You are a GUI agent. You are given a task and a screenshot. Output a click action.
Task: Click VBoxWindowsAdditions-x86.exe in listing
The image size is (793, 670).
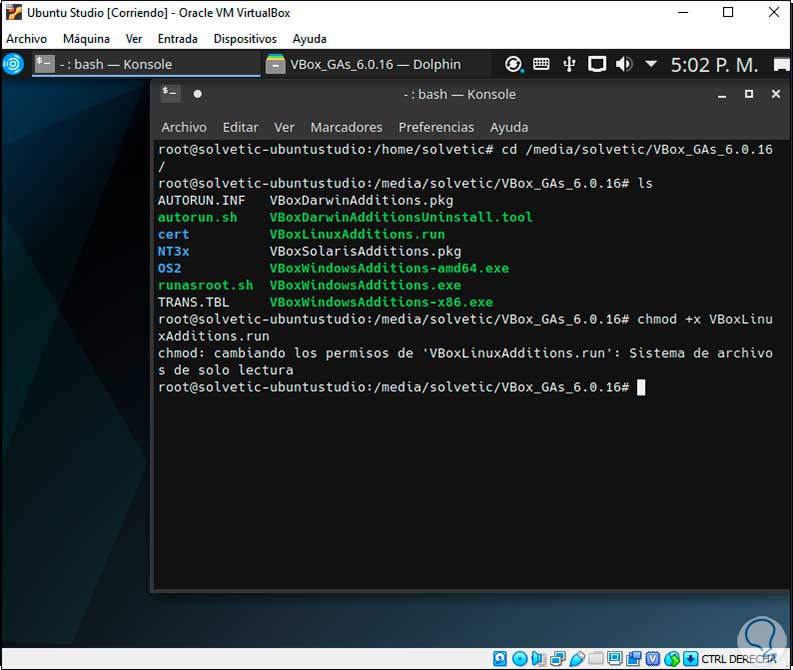click(381, 302)
